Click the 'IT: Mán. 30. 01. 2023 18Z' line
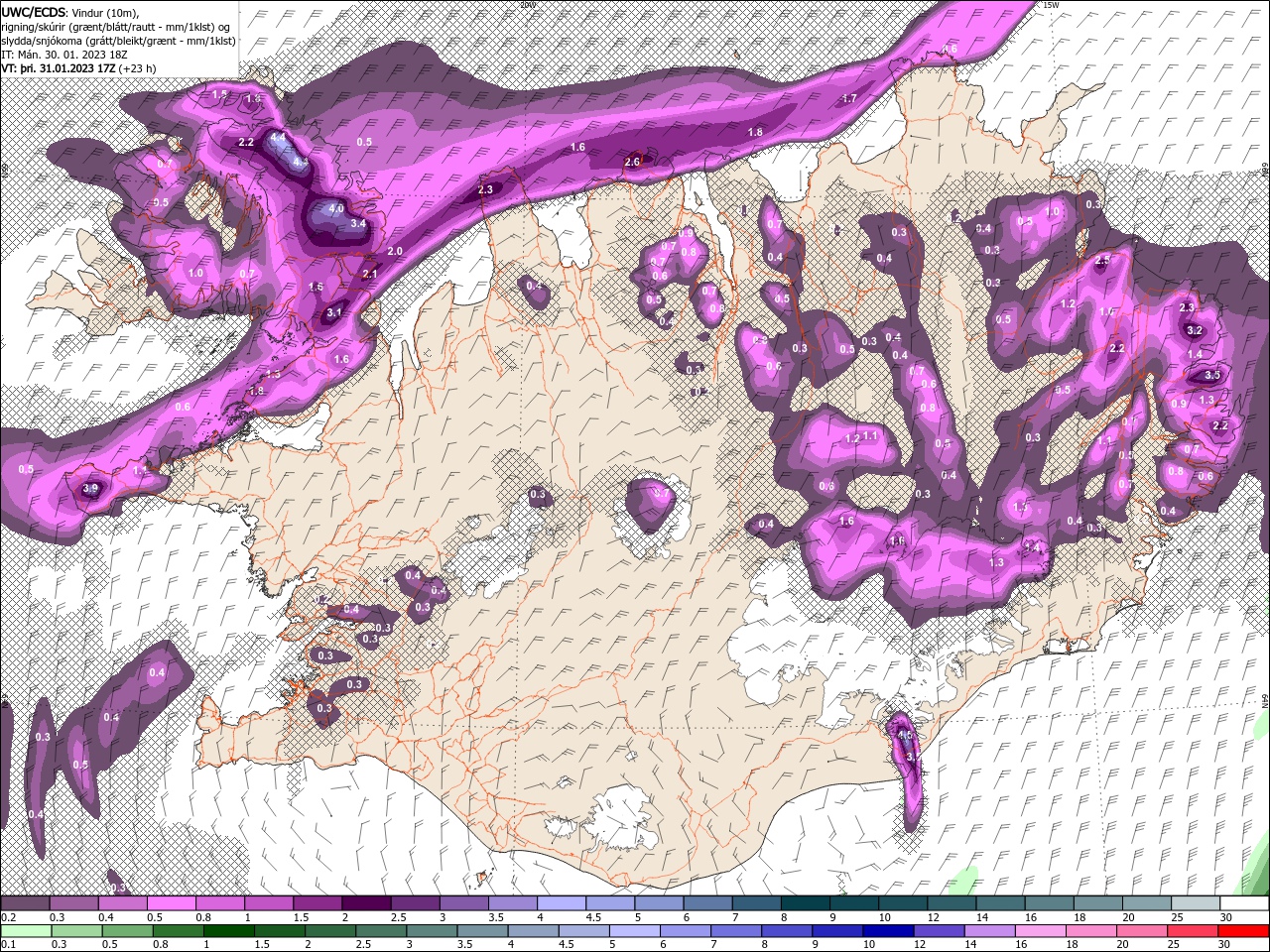Image resolution: width=1270 pixels, height=952 pixels. 63,55
